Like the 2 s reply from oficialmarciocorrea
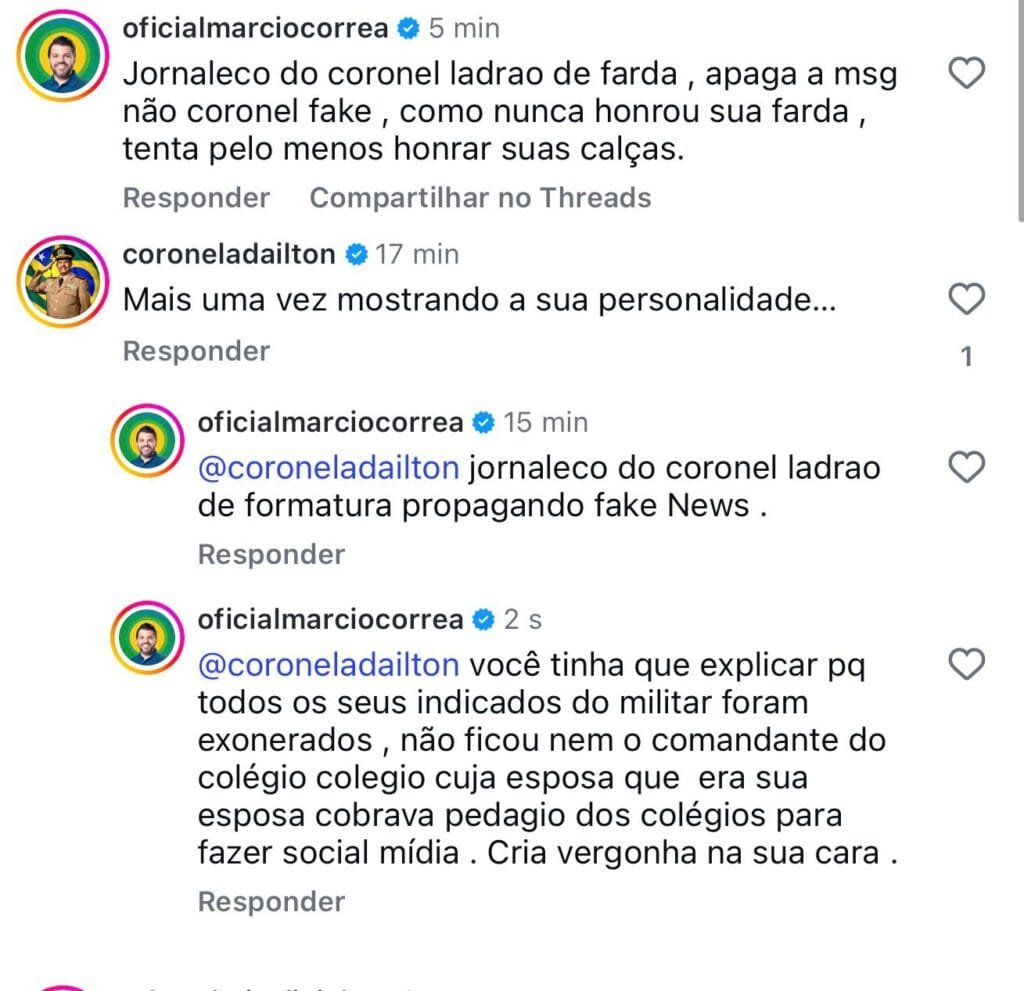 [x=966, y=664]
